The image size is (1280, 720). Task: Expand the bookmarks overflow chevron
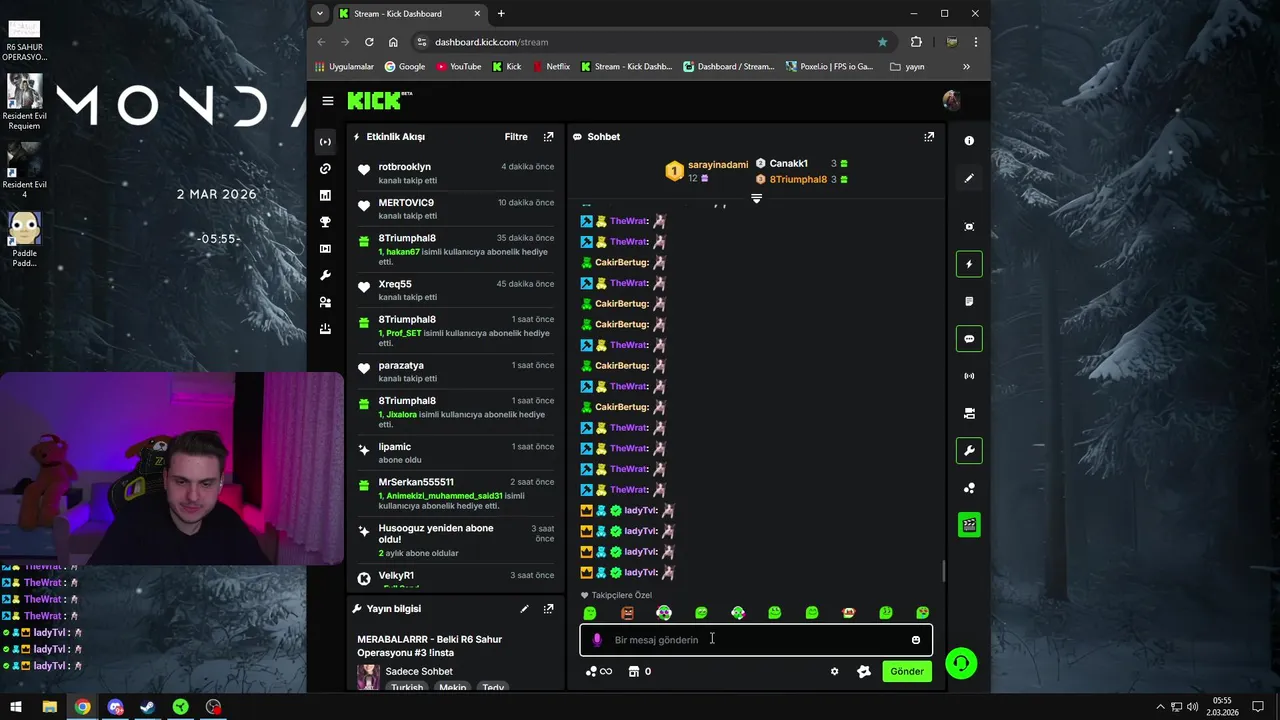point(966,67)
